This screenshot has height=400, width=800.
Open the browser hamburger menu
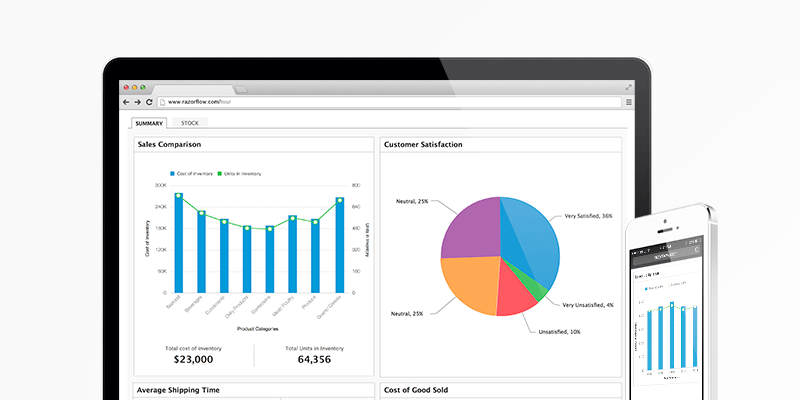point(628,102)
